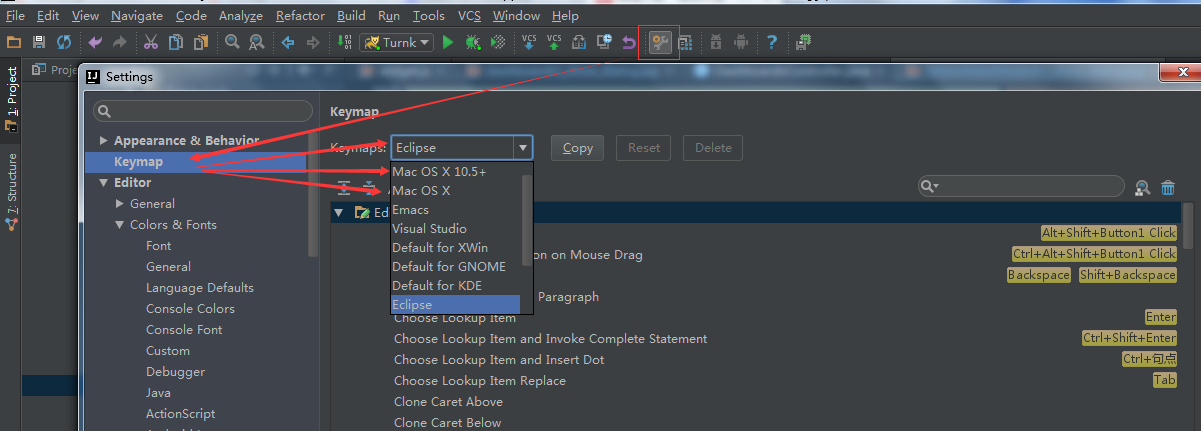Click the Collapse All icon in Keymap
Viewport: 1201px width, 431px height.
369,187
